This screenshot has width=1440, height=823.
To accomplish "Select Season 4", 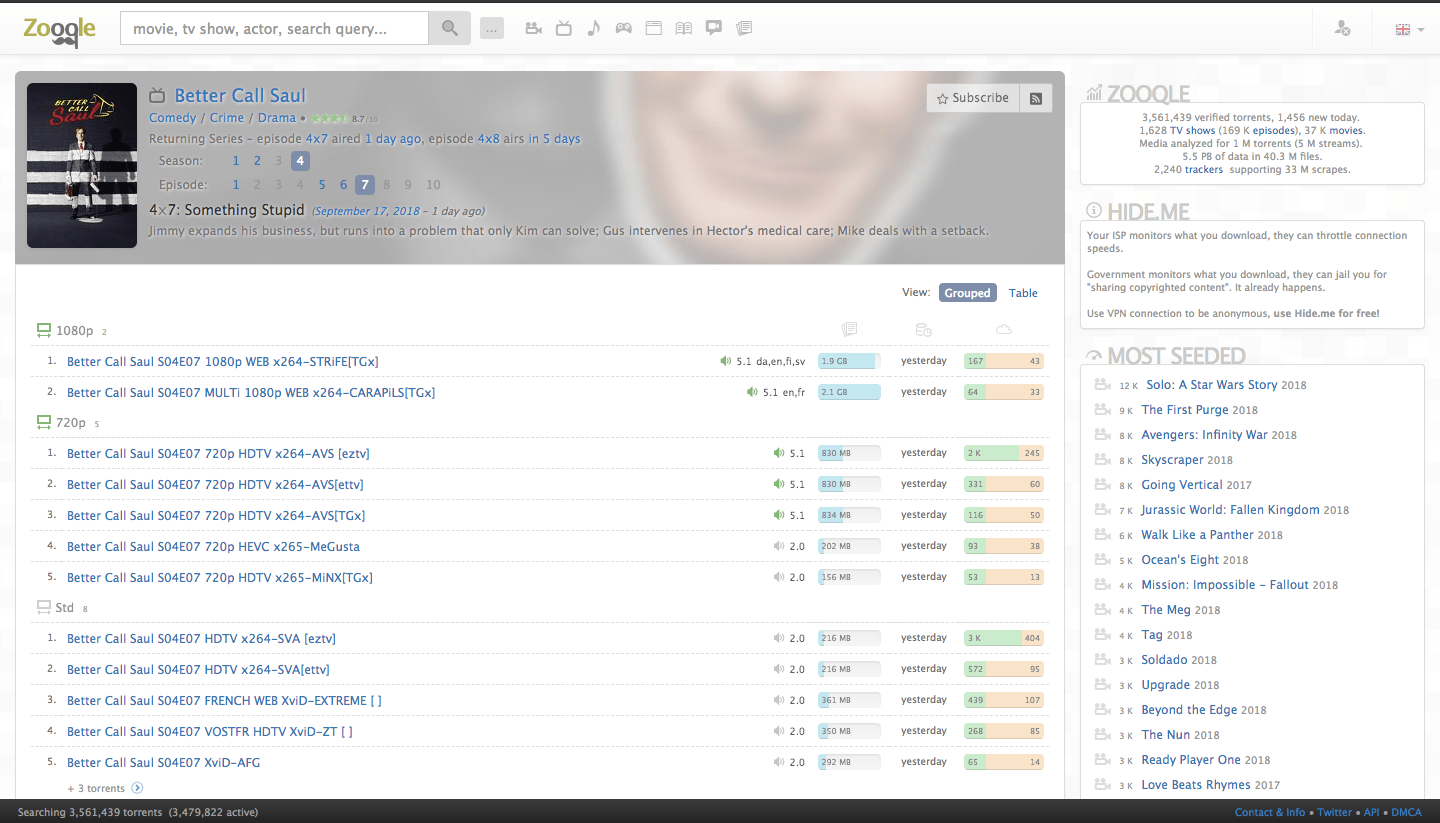I will [300, 161].
